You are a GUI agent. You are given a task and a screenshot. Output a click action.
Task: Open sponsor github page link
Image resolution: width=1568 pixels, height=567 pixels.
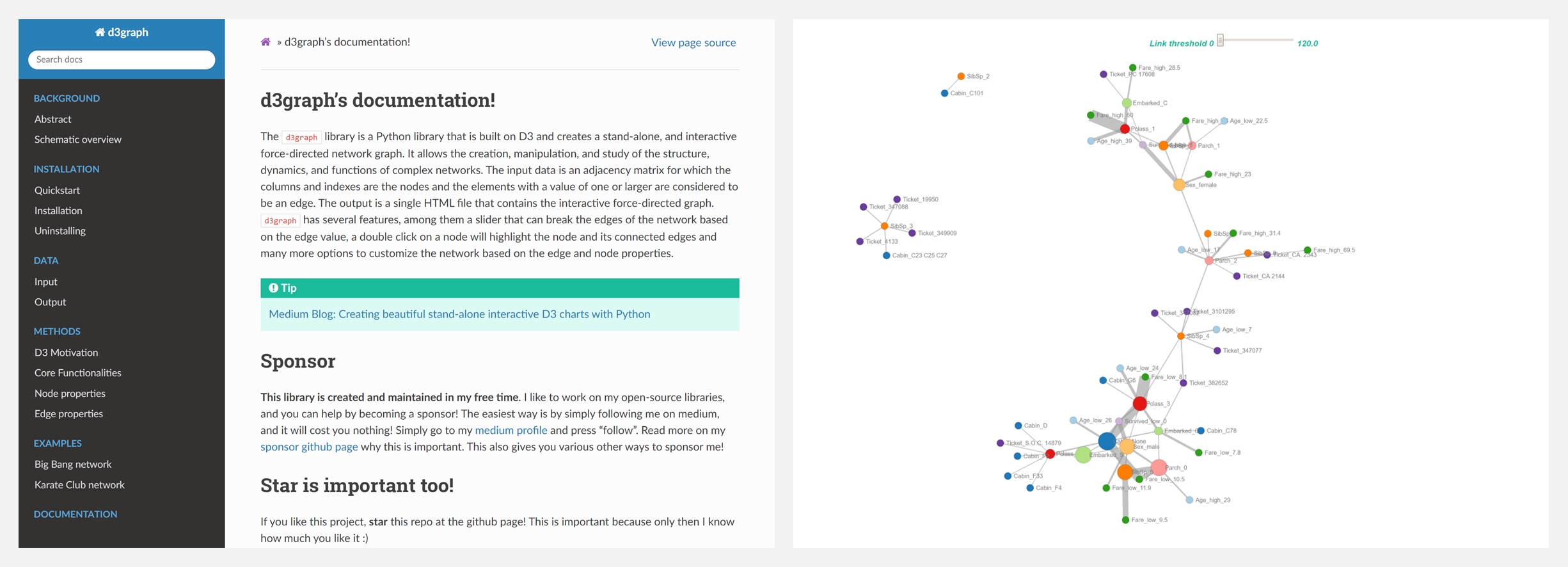(x=309, y=447)
